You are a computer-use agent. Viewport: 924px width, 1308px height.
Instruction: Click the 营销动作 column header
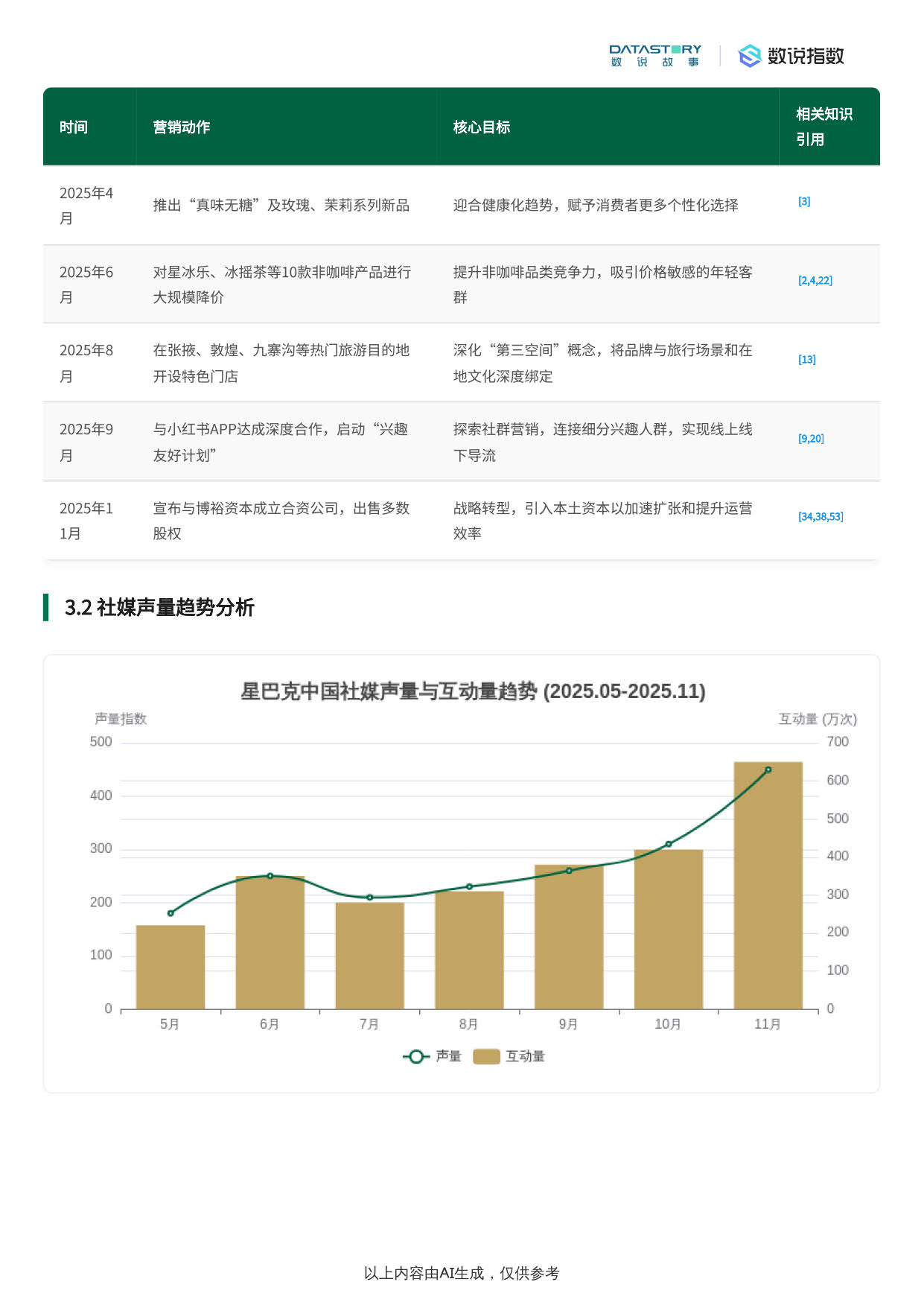[182, 127]
